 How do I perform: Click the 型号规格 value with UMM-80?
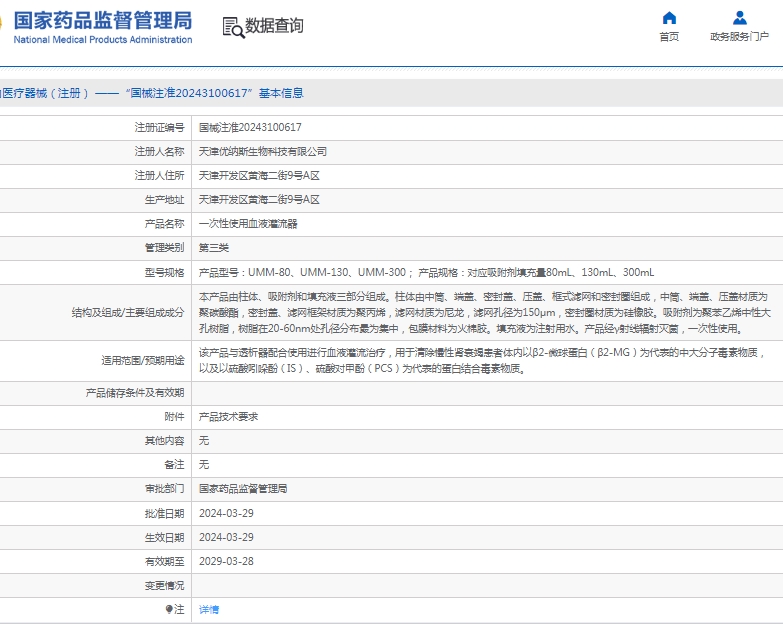426,272
